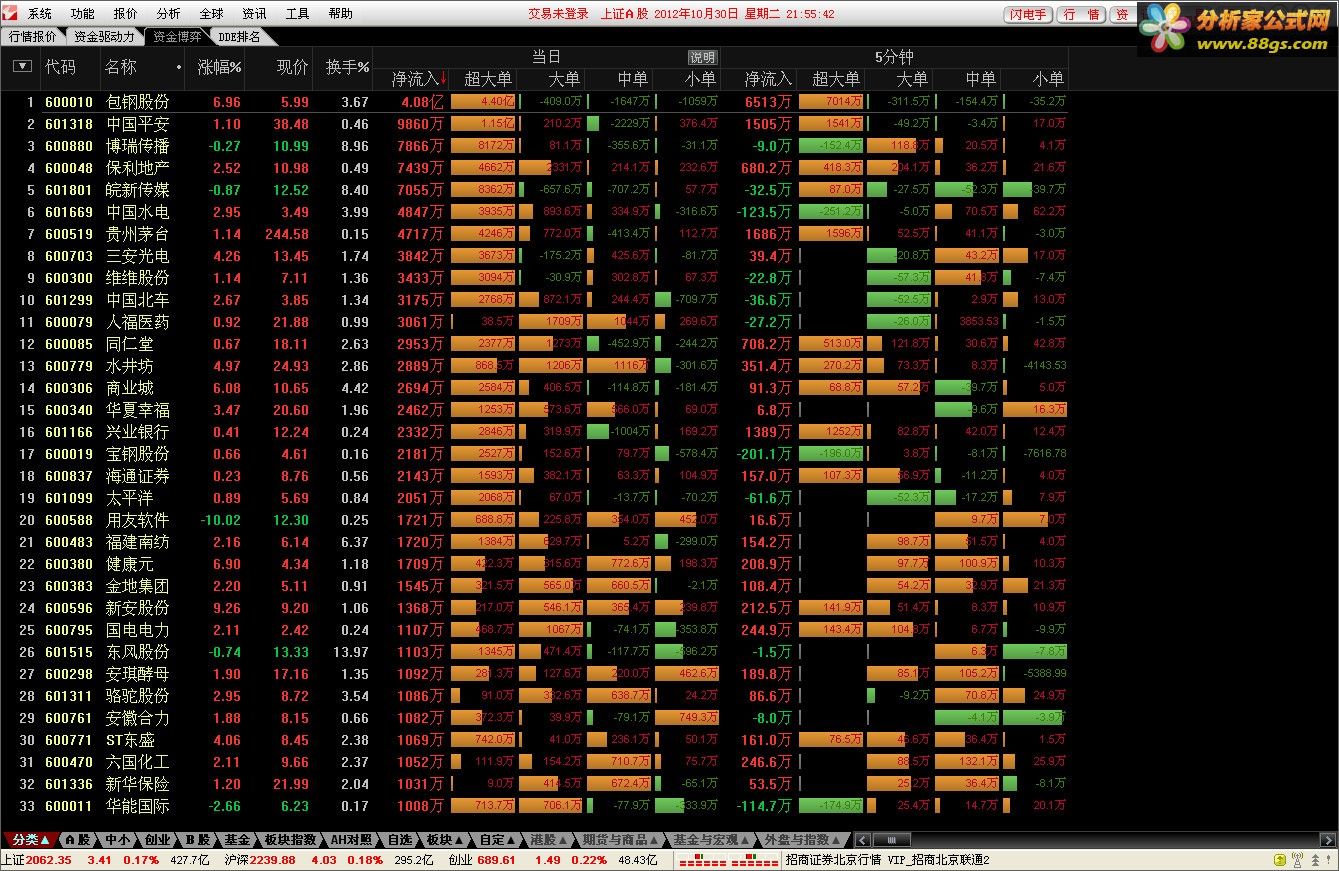Select the 资金博弈 tab
Viewport: 1339px width, 871px height.
click(x=178, y=36)
